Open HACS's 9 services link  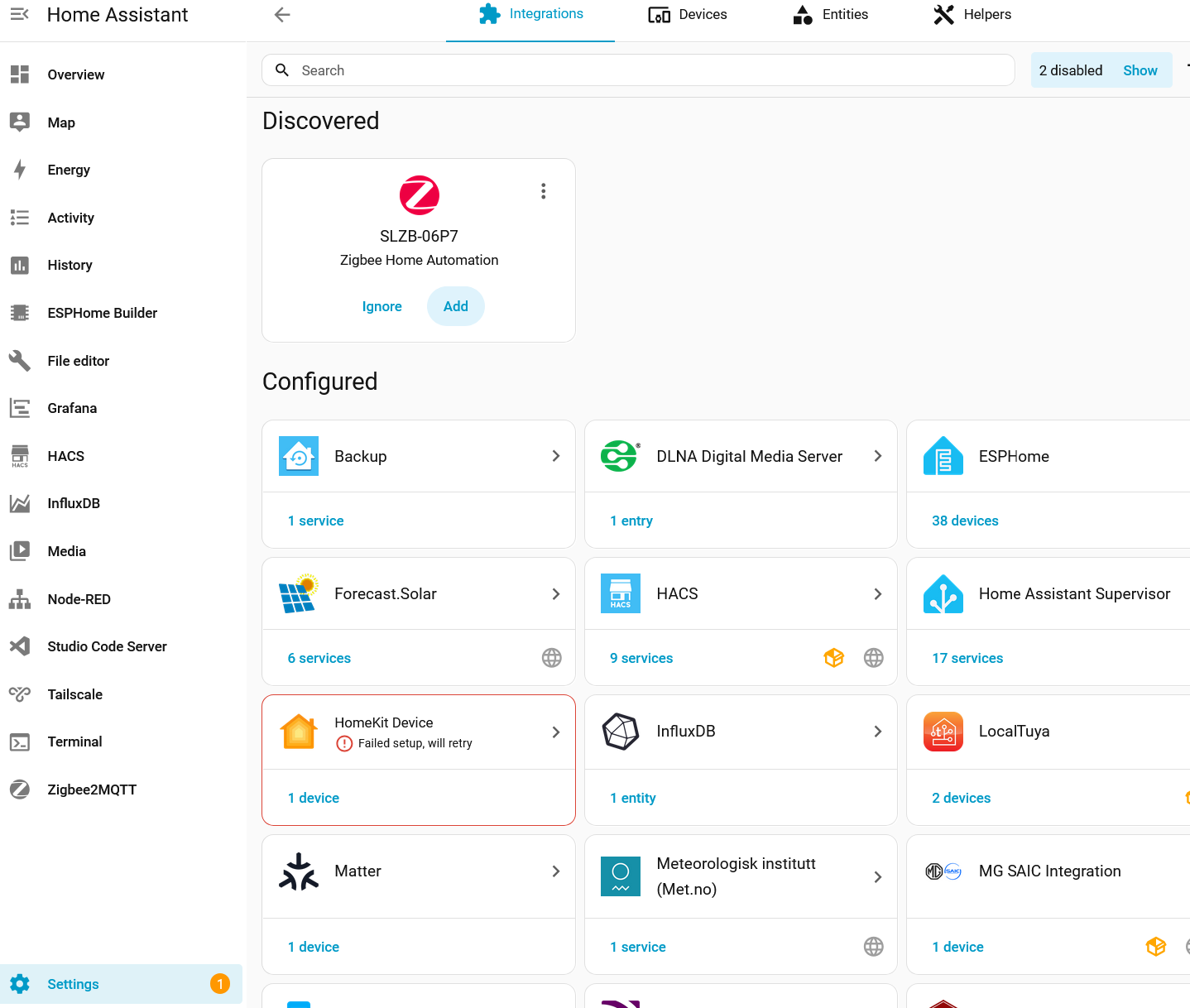point(641,658)
